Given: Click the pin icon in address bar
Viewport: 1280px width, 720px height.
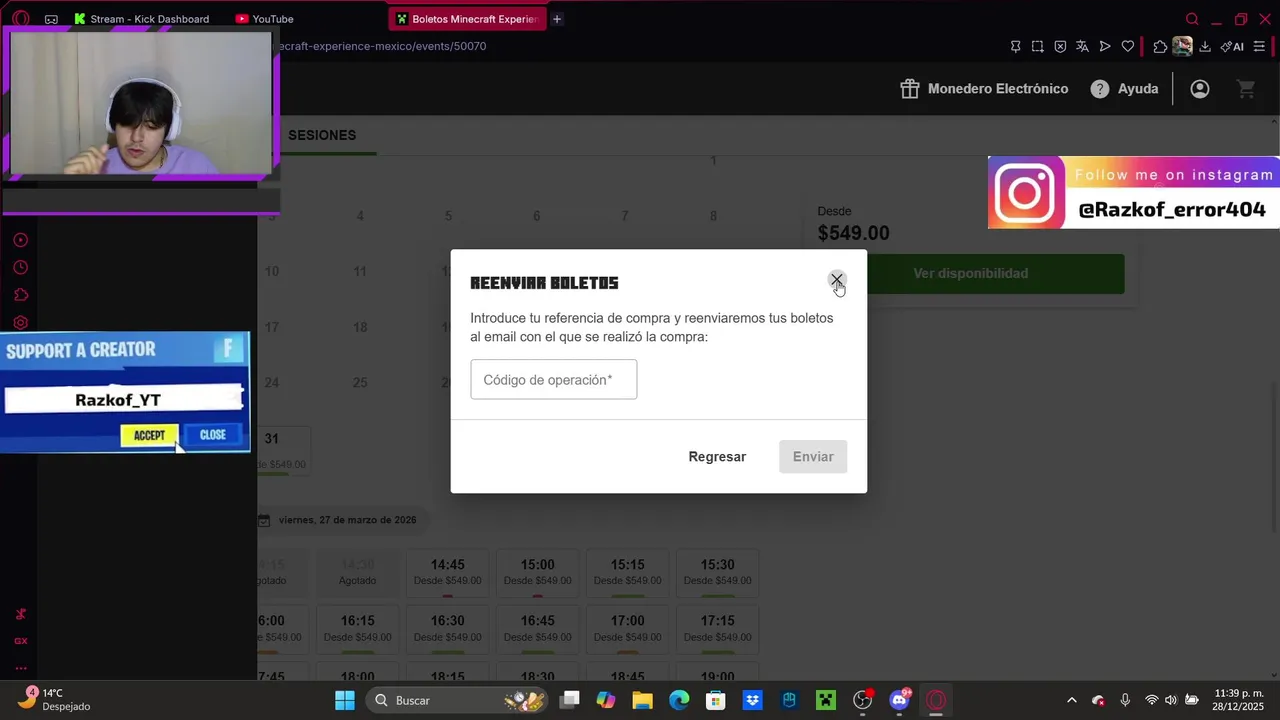Looking at the screenshot, I should tap(1015, 46).
